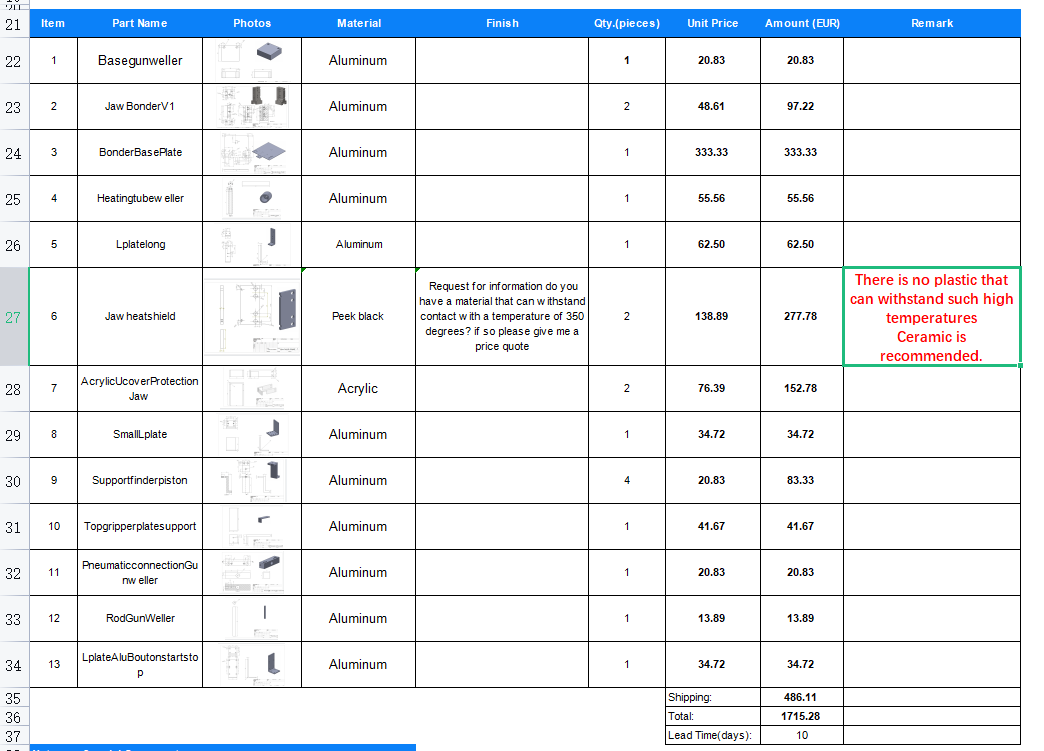1044x751 pixels.
Task: Click the BonderBasePlate photo thumbnail
Action: point(254,152)
